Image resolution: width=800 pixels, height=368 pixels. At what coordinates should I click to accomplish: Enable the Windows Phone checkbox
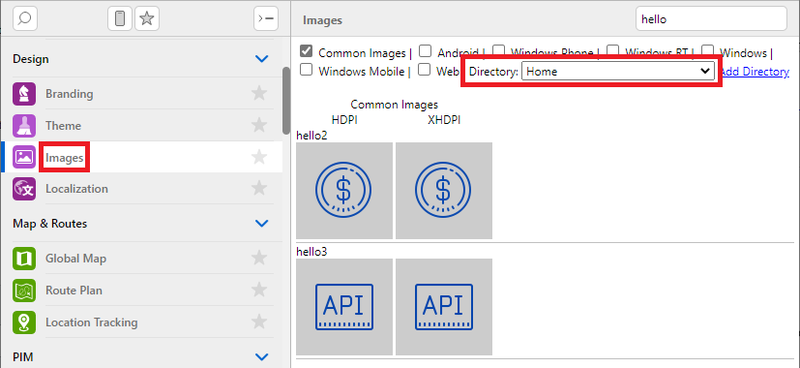(x=498, y=51)
